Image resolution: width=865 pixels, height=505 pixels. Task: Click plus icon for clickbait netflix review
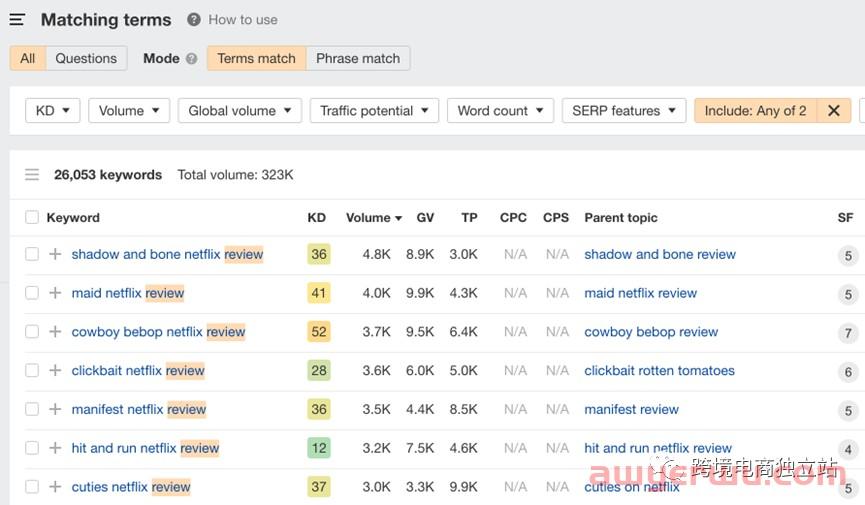pyautogui.click(x=55, y=370)
